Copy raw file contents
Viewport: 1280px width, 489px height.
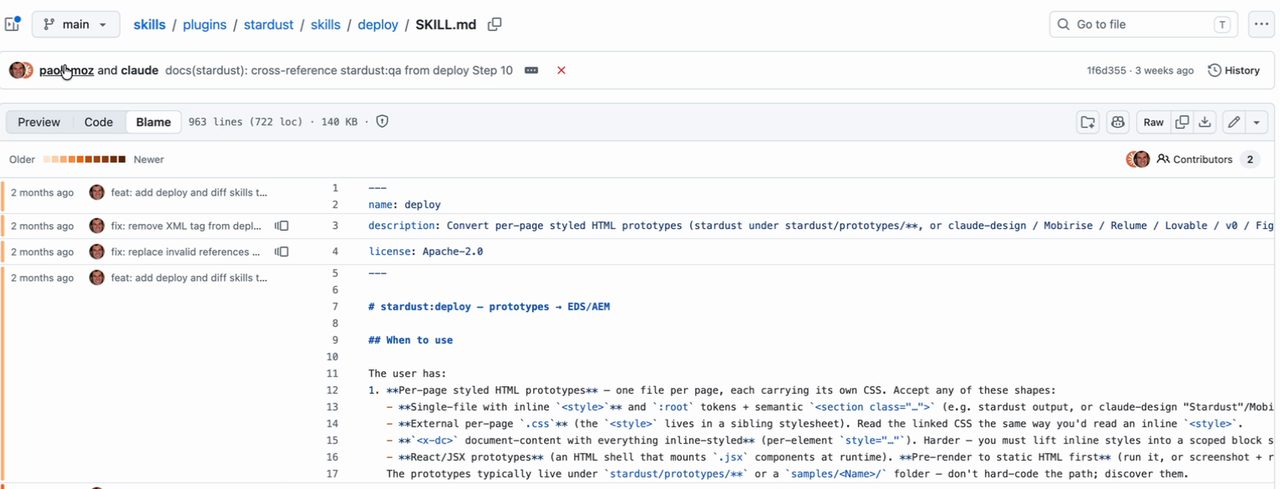tap(1182, 122)
